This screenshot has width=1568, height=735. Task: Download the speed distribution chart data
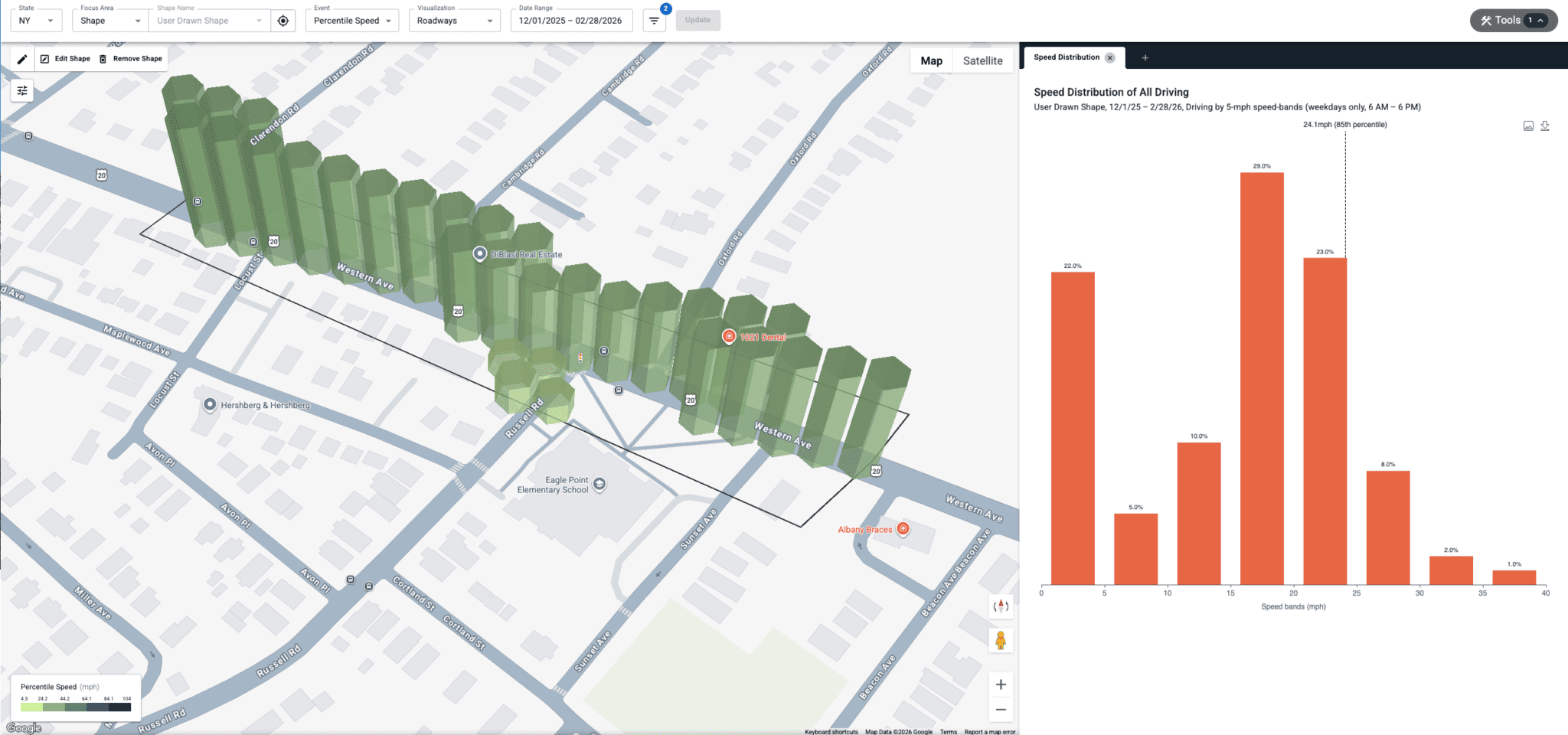point(1545,126)
